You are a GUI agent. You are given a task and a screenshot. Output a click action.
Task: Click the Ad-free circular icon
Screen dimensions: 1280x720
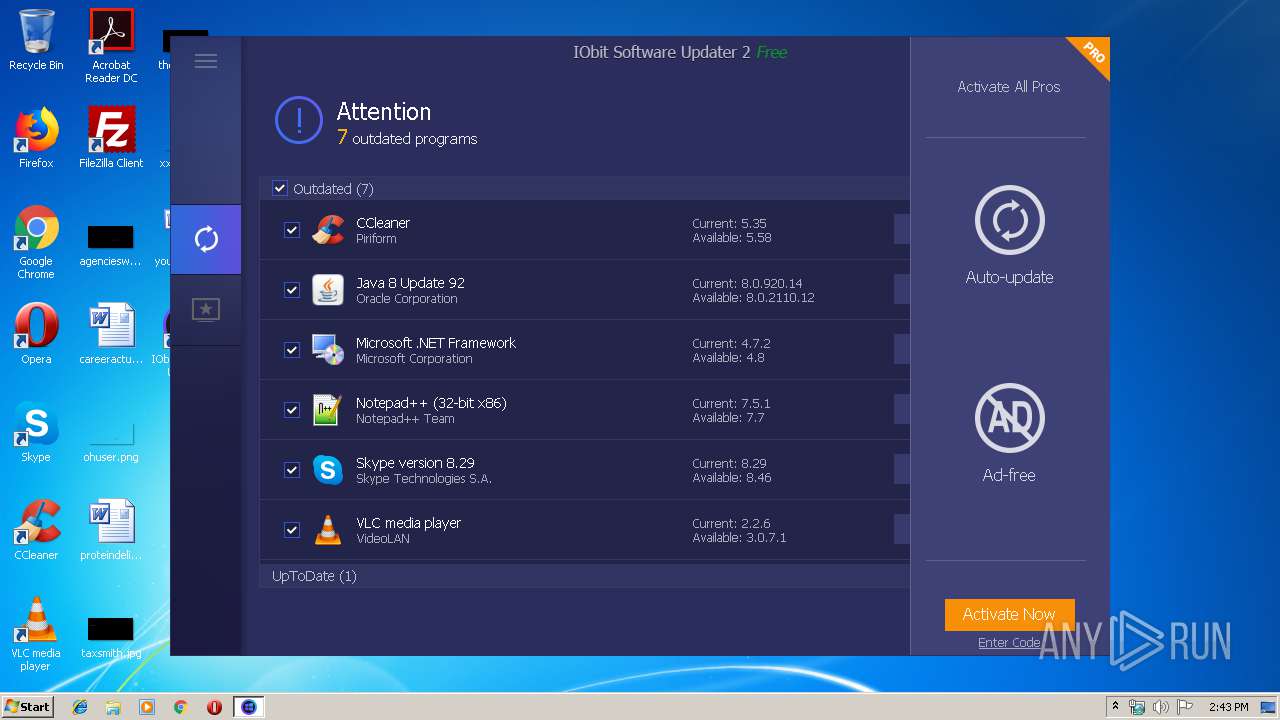[1009, 418]
